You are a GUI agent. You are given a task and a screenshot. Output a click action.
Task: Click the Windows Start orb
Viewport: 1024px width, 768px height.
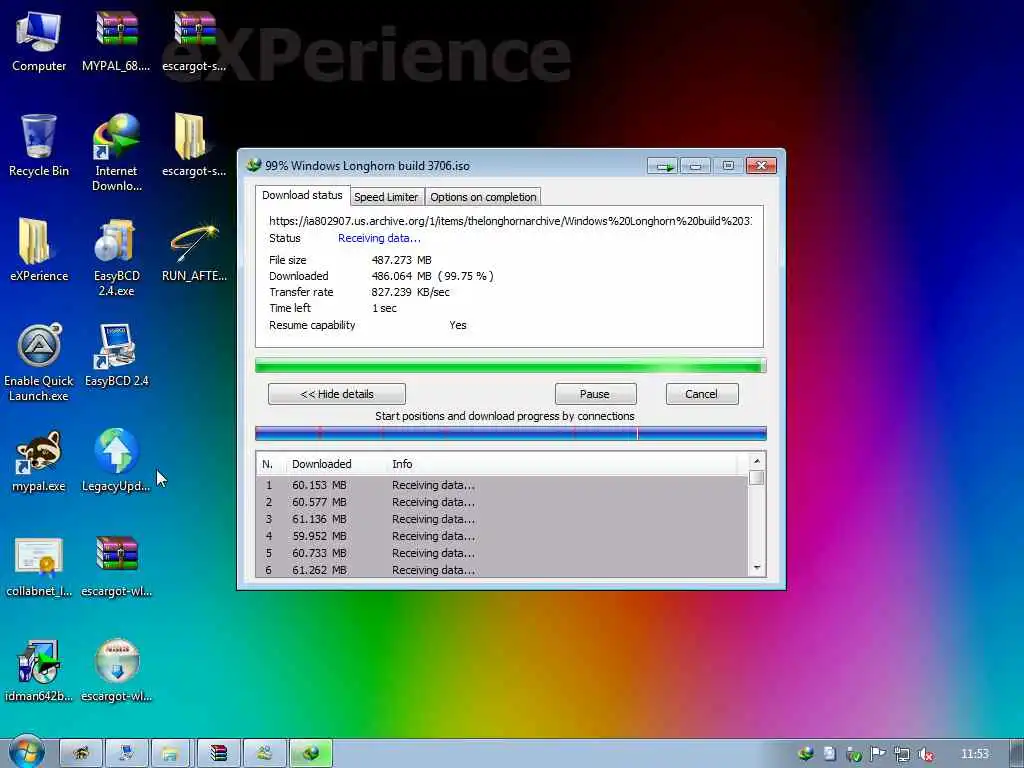point(27,752)
